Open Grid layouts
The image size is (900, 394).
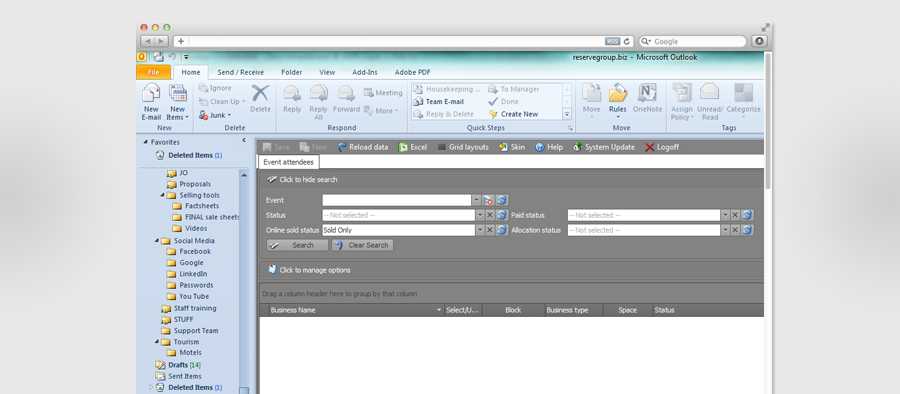463,147
